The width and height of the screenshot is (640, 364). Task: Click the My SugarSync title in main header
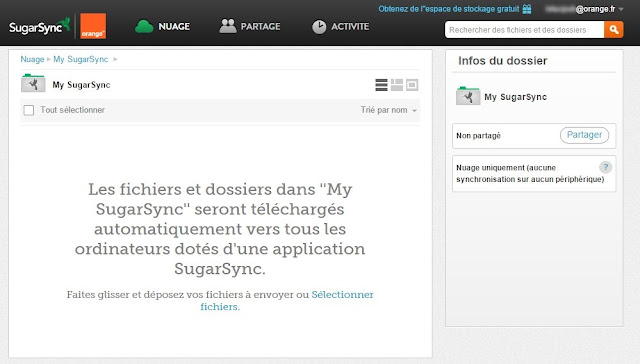click(x=81, y=85)
